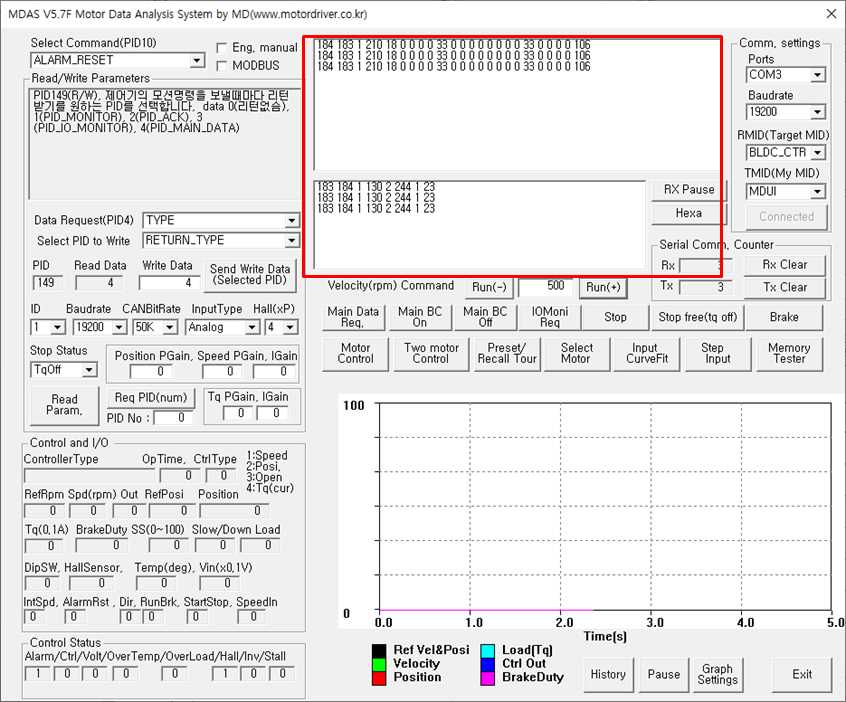This screenshot has height=702, width=846.
Task: Click the Stop free(tq off) button
Action: [x=698, y=317]
